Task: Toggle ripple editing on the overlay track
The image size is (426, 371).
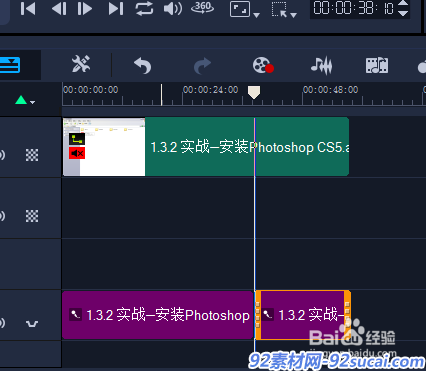Action: point(32,216)
